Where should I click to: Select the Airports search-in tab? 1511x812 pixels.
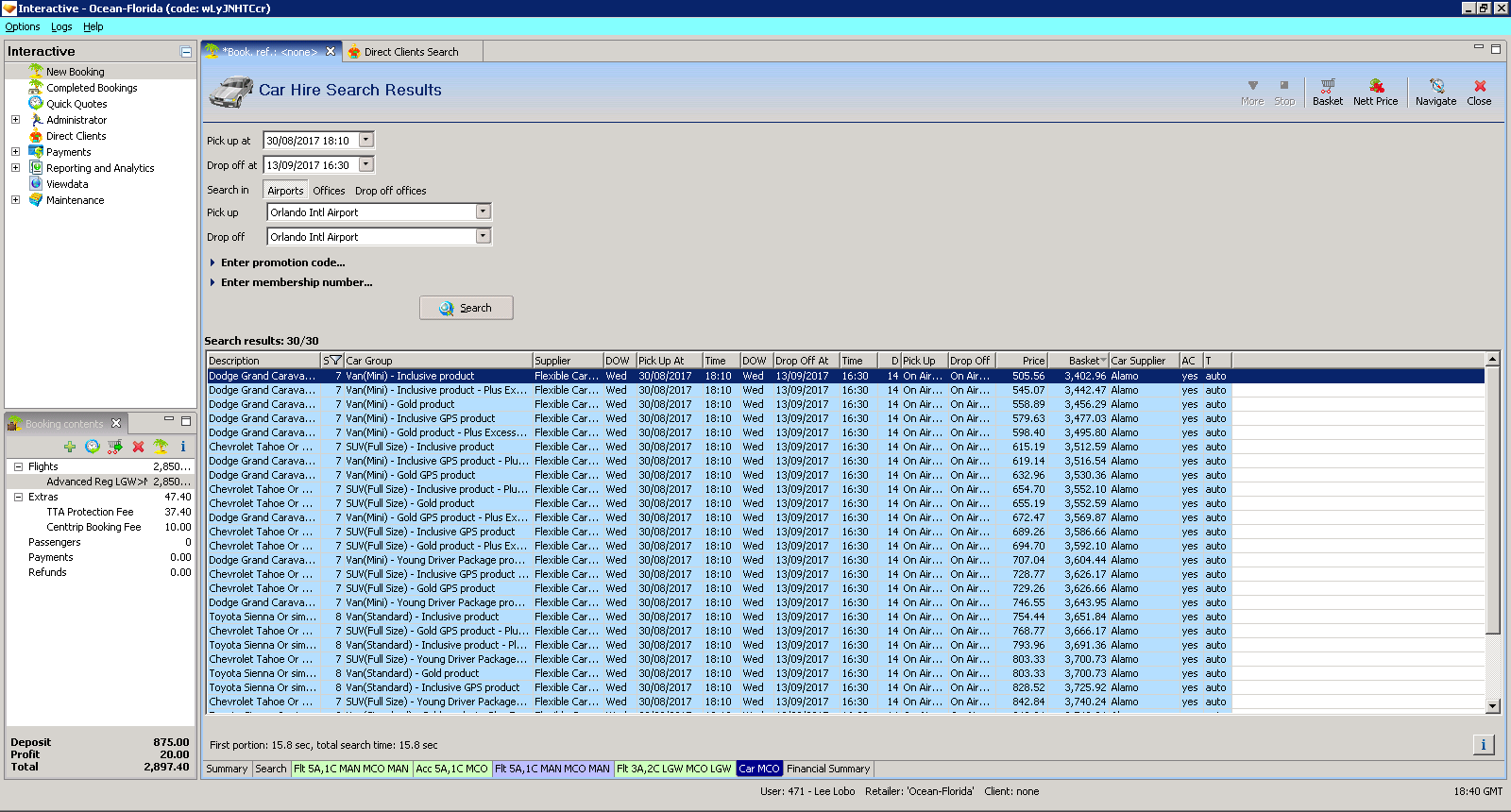point(285,190)
